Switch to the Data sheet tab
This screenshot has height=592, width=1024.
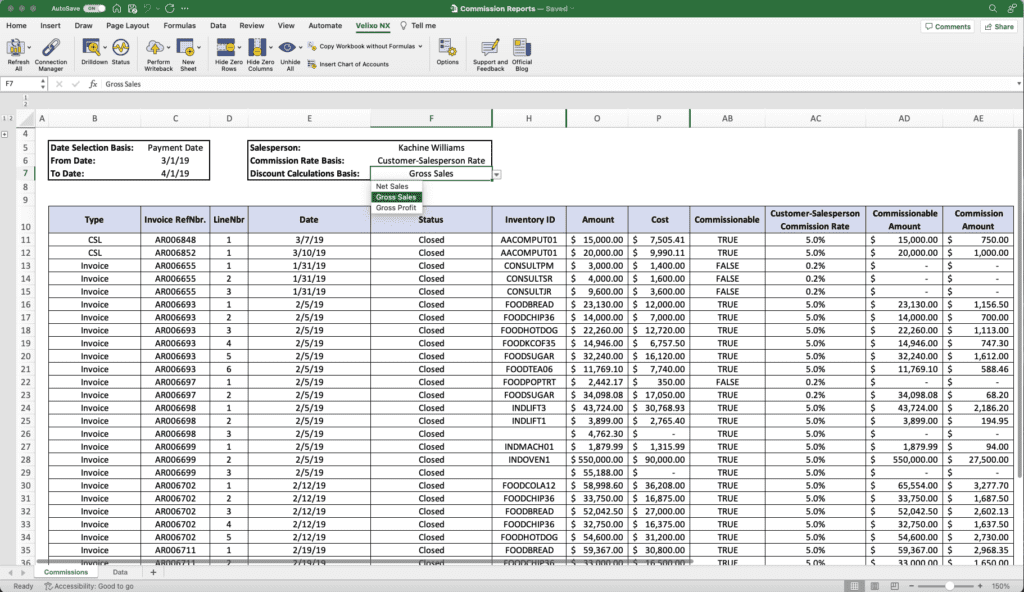pos(120,572)
